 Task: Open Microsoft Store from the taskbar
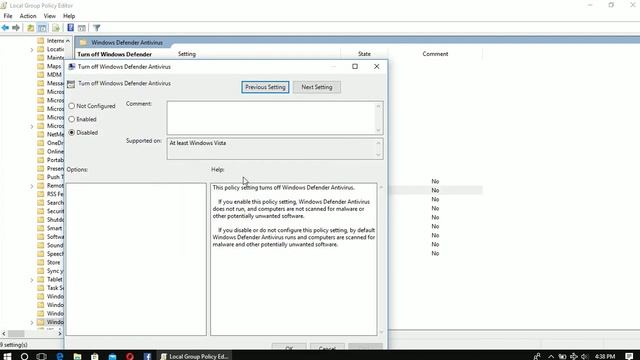(95, 356)
